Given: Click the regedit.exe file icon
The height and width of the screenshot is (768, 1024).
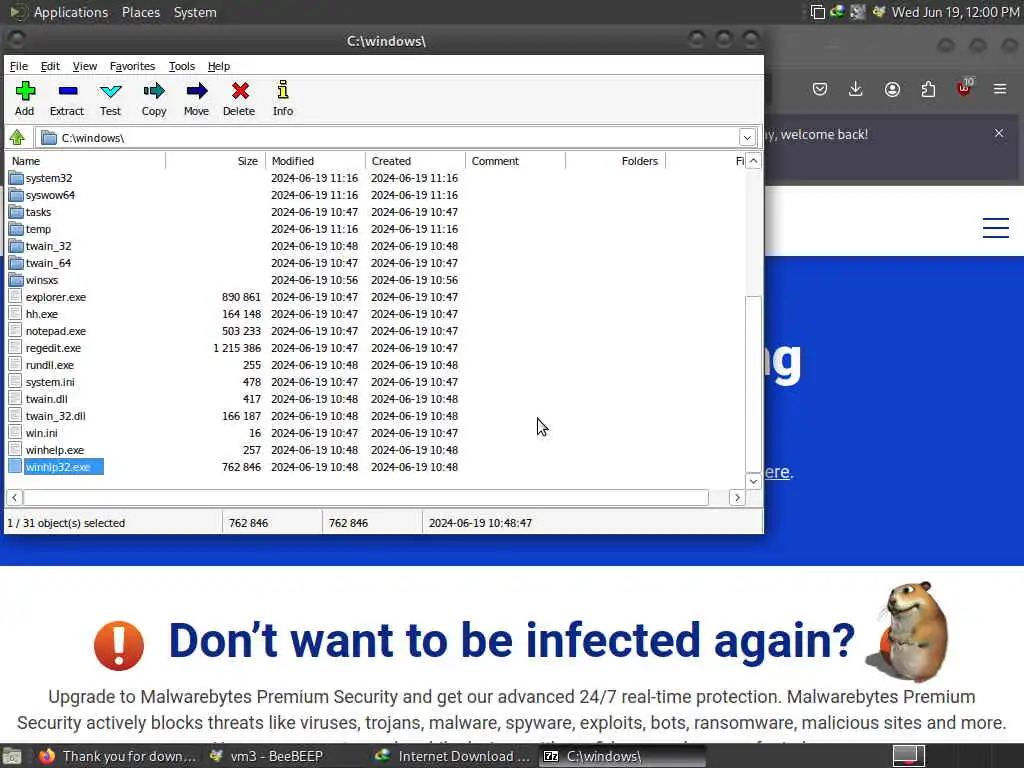Looking at the screenshot, I should coord(16,347).
